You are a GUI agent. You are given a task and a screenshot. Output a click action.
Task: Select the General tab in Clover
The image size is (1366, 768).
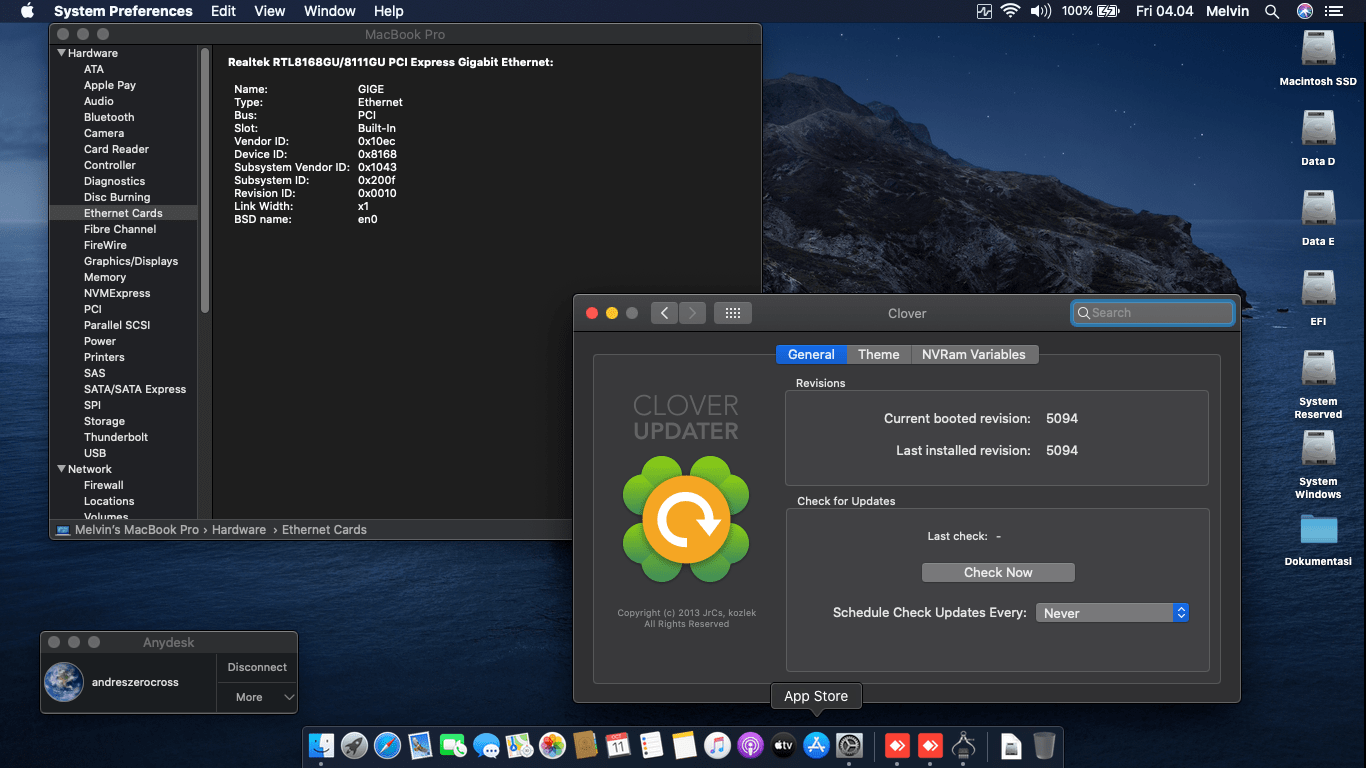click(811, 354)
